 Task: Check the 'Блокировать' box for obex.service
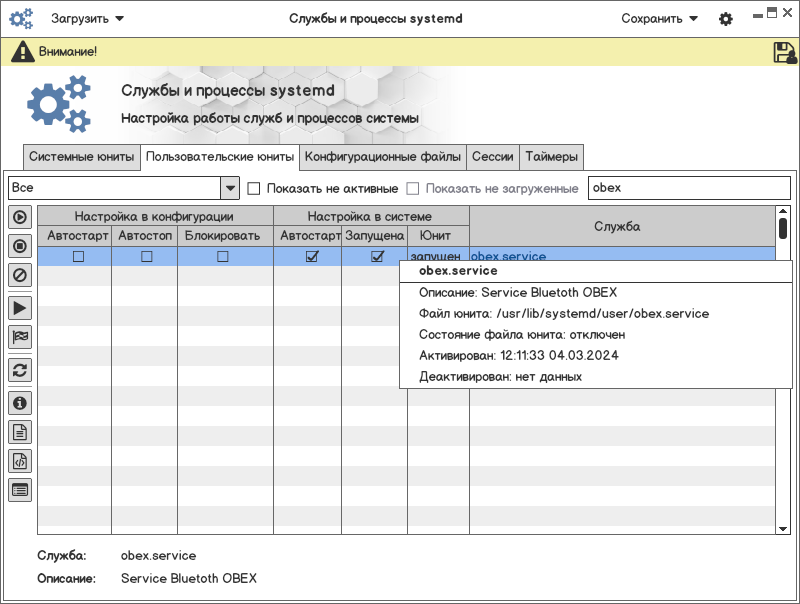[222, 257]
